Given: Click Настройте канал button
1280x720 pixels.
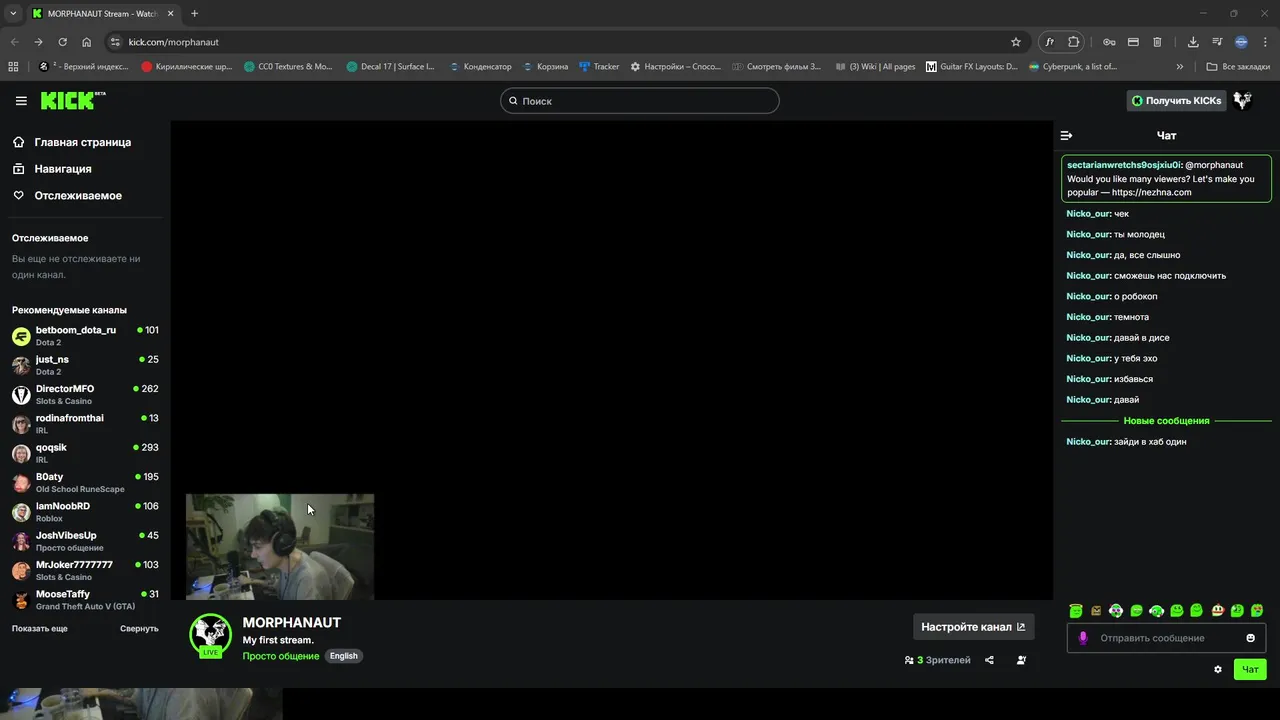Looking at the screenshot, I should coord(973,627).
